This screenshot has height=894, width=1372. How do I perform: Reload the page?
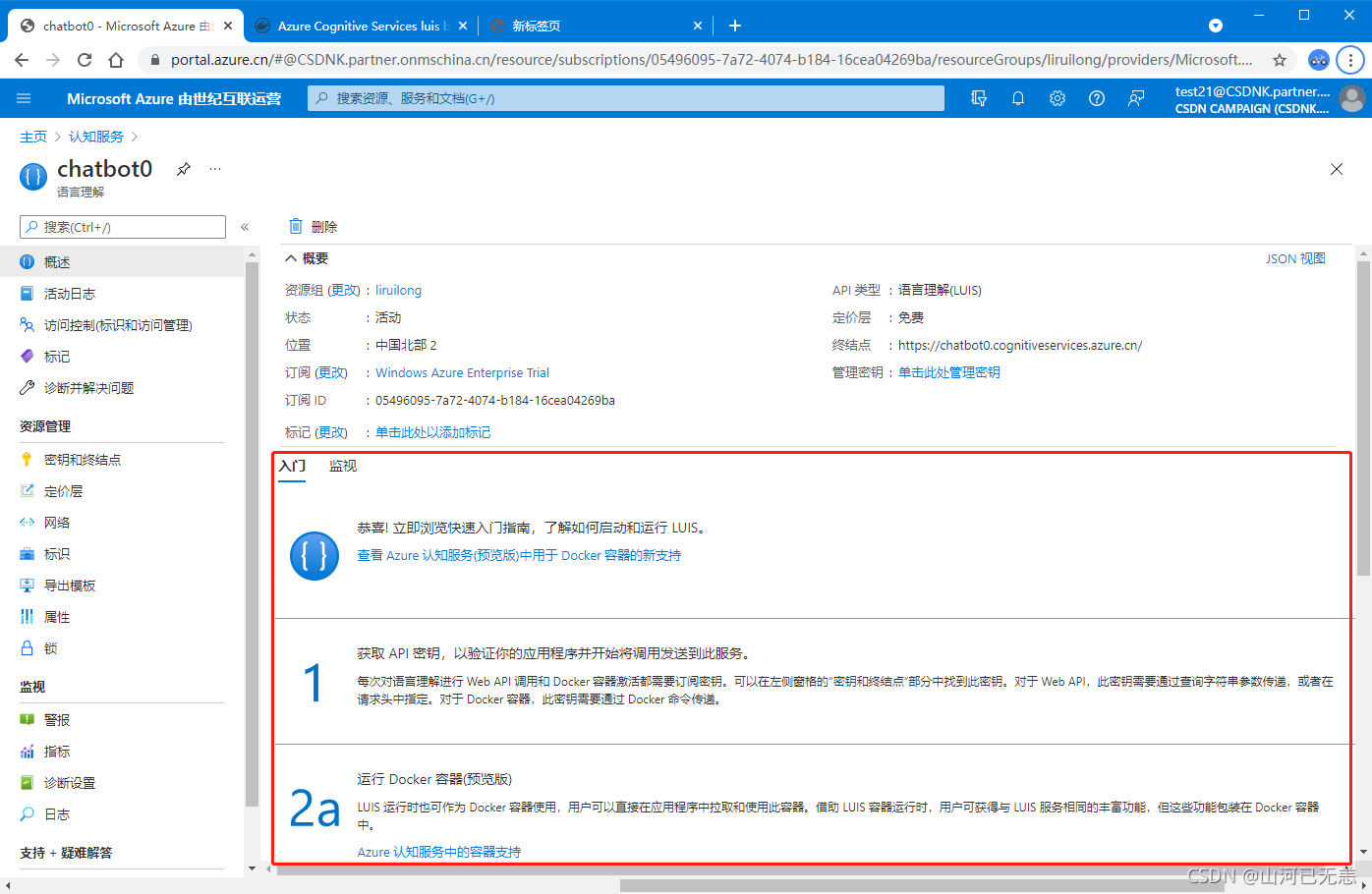85,60
